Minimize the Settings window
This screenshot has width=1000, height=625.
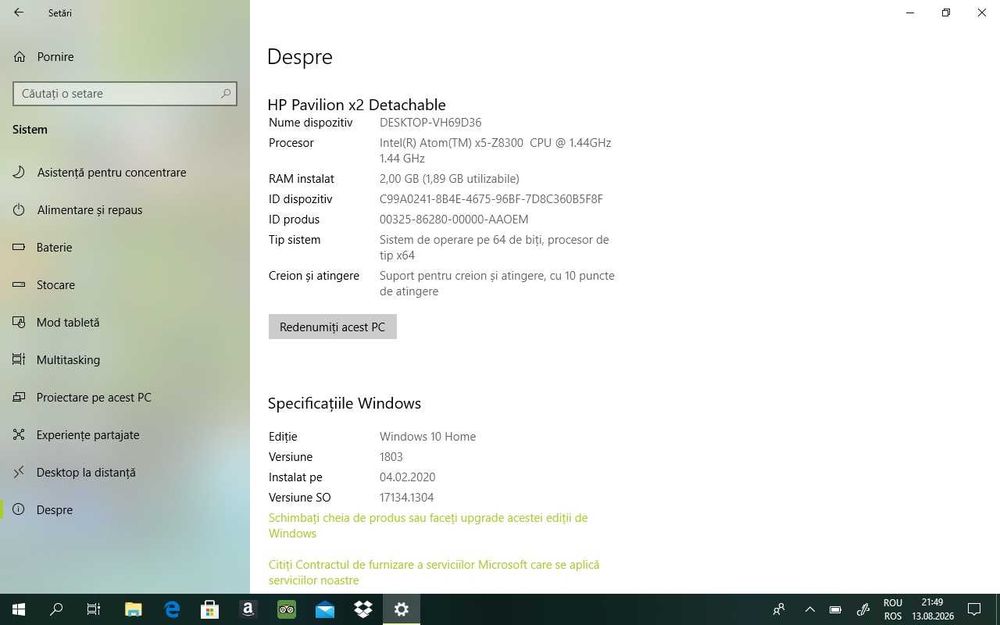coord(910,12)
